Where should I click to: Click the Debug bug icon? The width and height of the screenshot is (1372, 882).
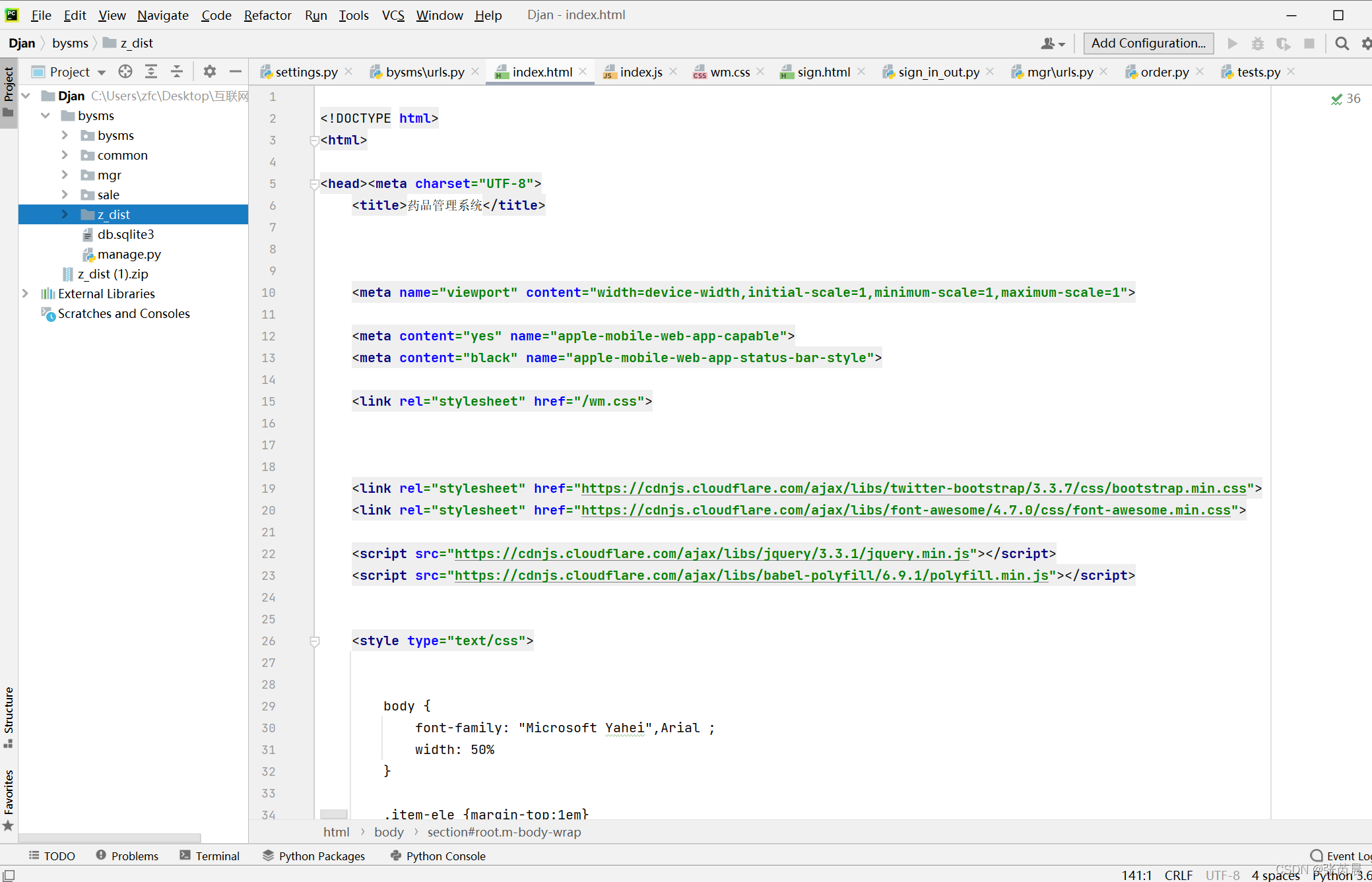tap(1258, 44)
